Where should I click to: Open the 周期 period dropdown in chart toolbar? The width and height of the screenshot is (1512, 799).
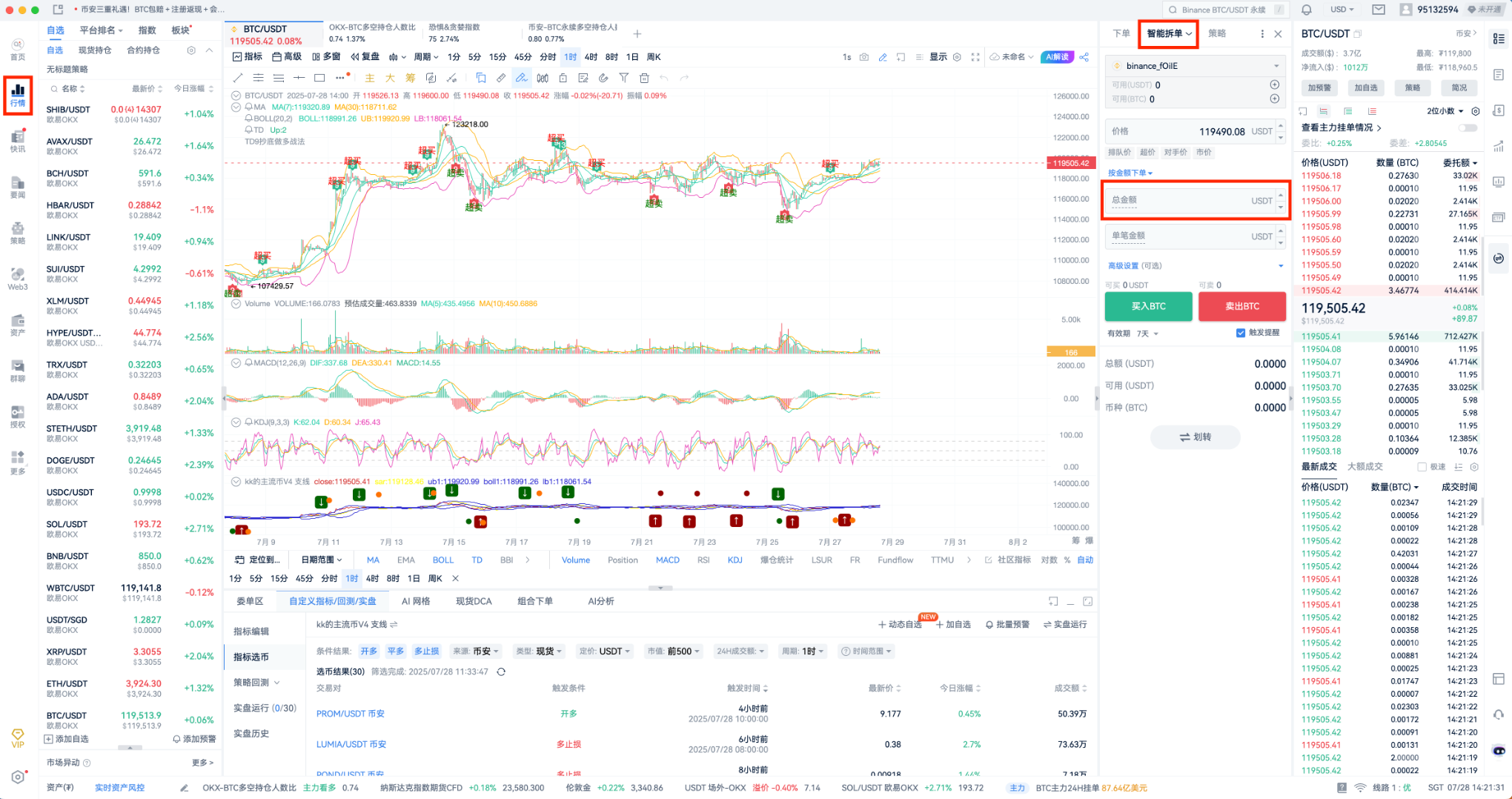point(426,57)
